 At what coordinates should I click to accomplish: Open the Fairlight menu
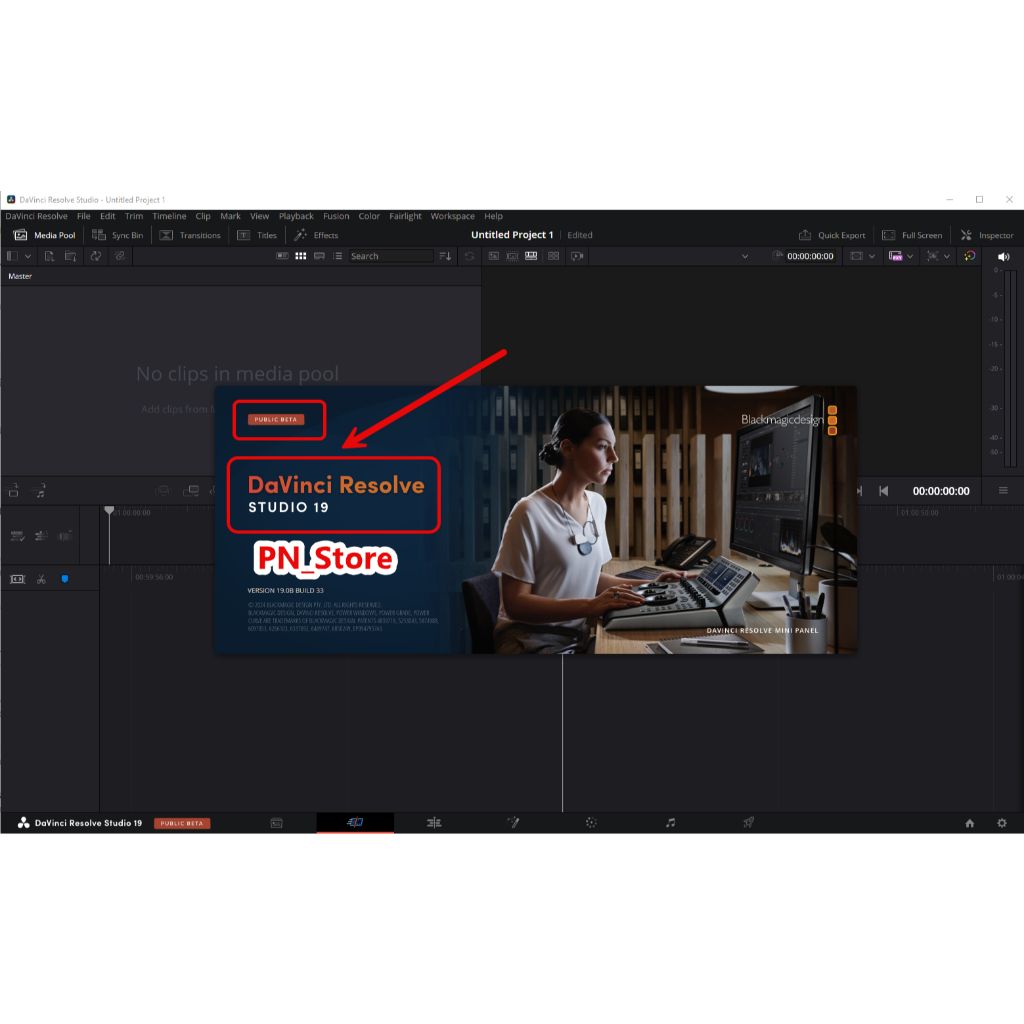405,216
